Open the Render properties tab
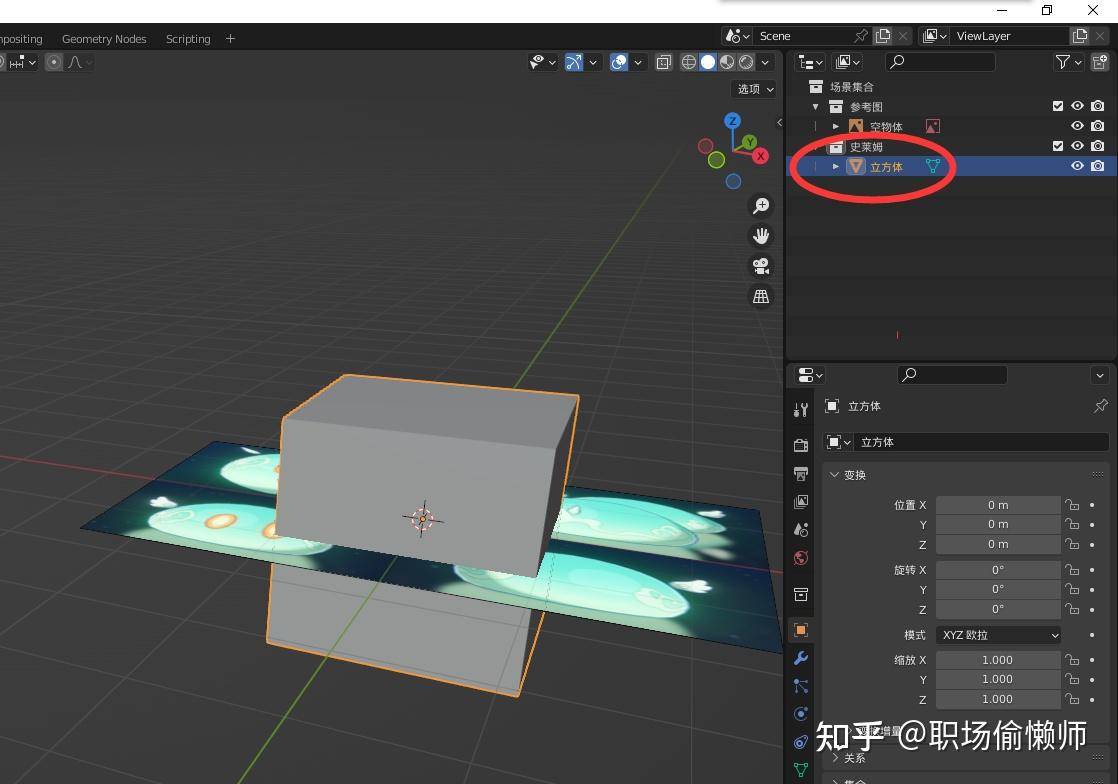 pos(801,445)
